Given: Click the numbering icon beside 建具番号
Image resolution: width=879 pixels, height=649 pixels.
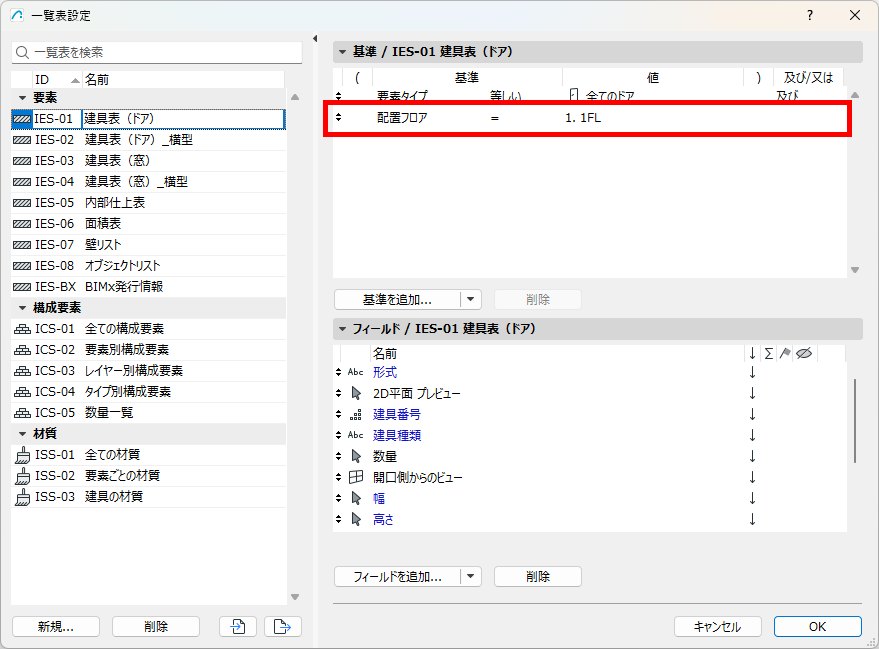Looking at the screenshot, I should 355,415.
